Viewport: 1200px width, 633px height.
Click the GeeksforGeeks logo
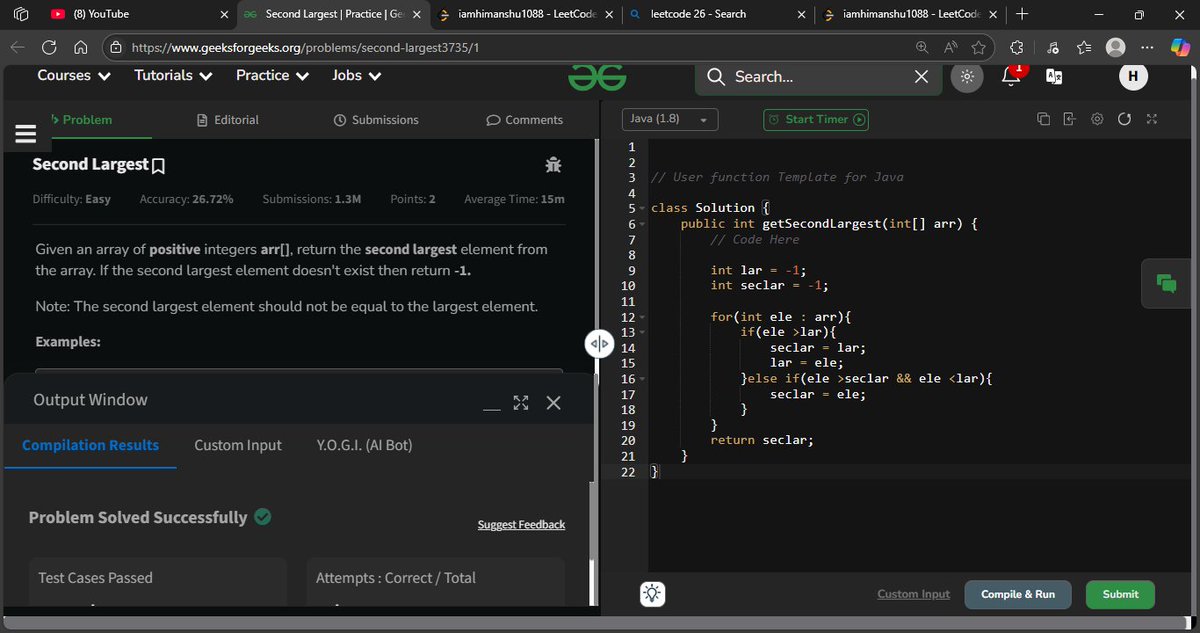pyautogui.click(x=598, y=78)
